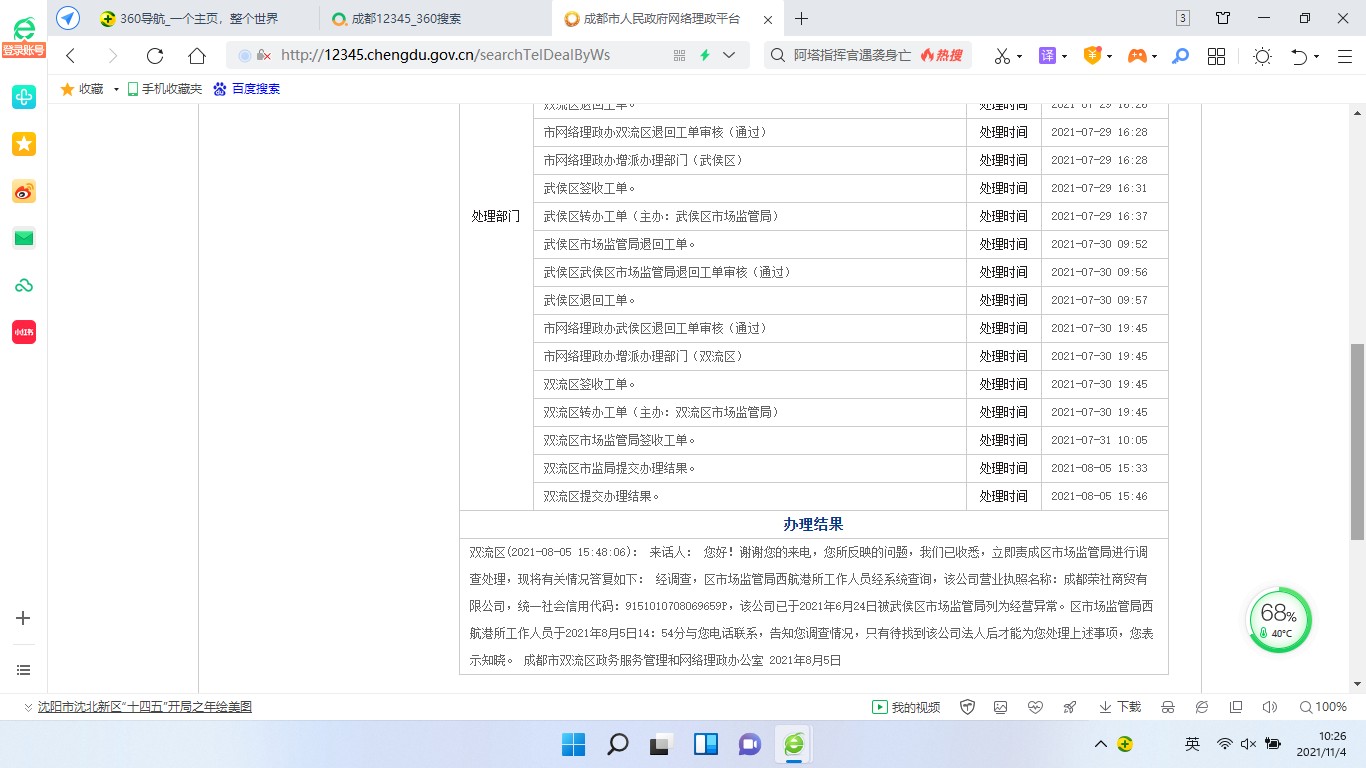Go to browser home page
The width and height of the screenshot is (1366, 768).
tap(197, 56)
